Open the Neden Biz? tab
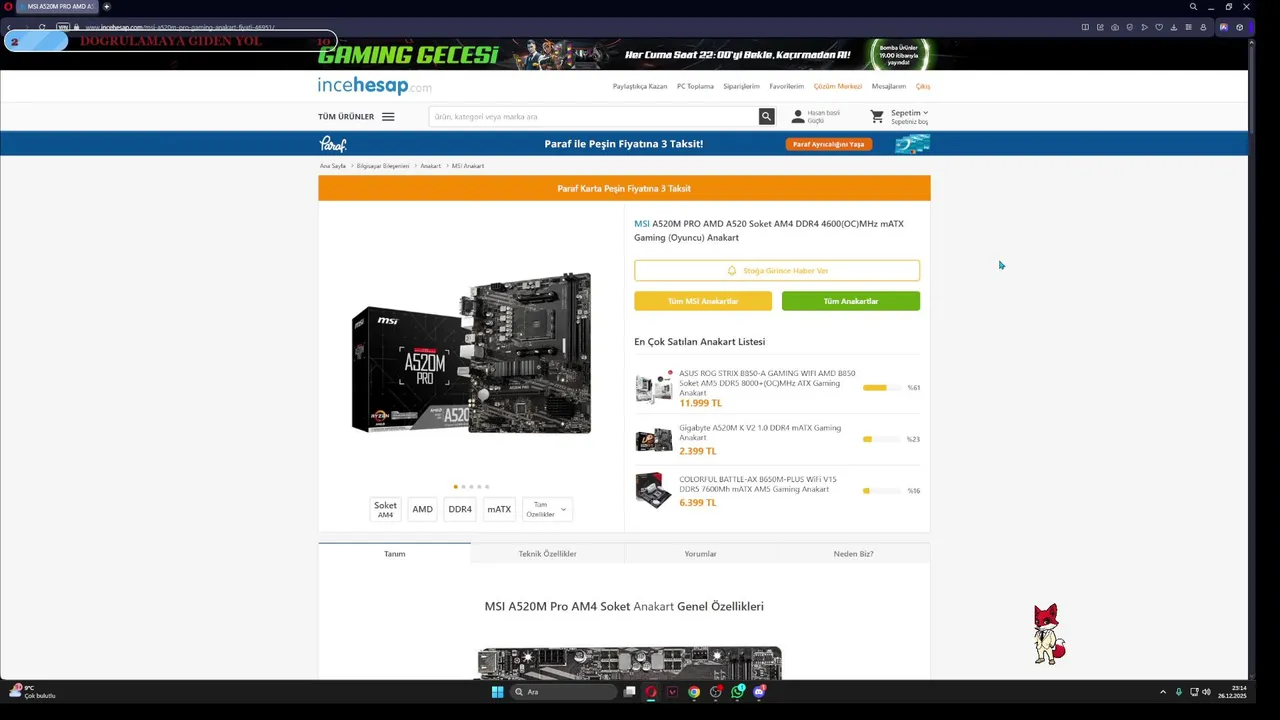This screenshot has width=1280, height=720. point(853,553)
